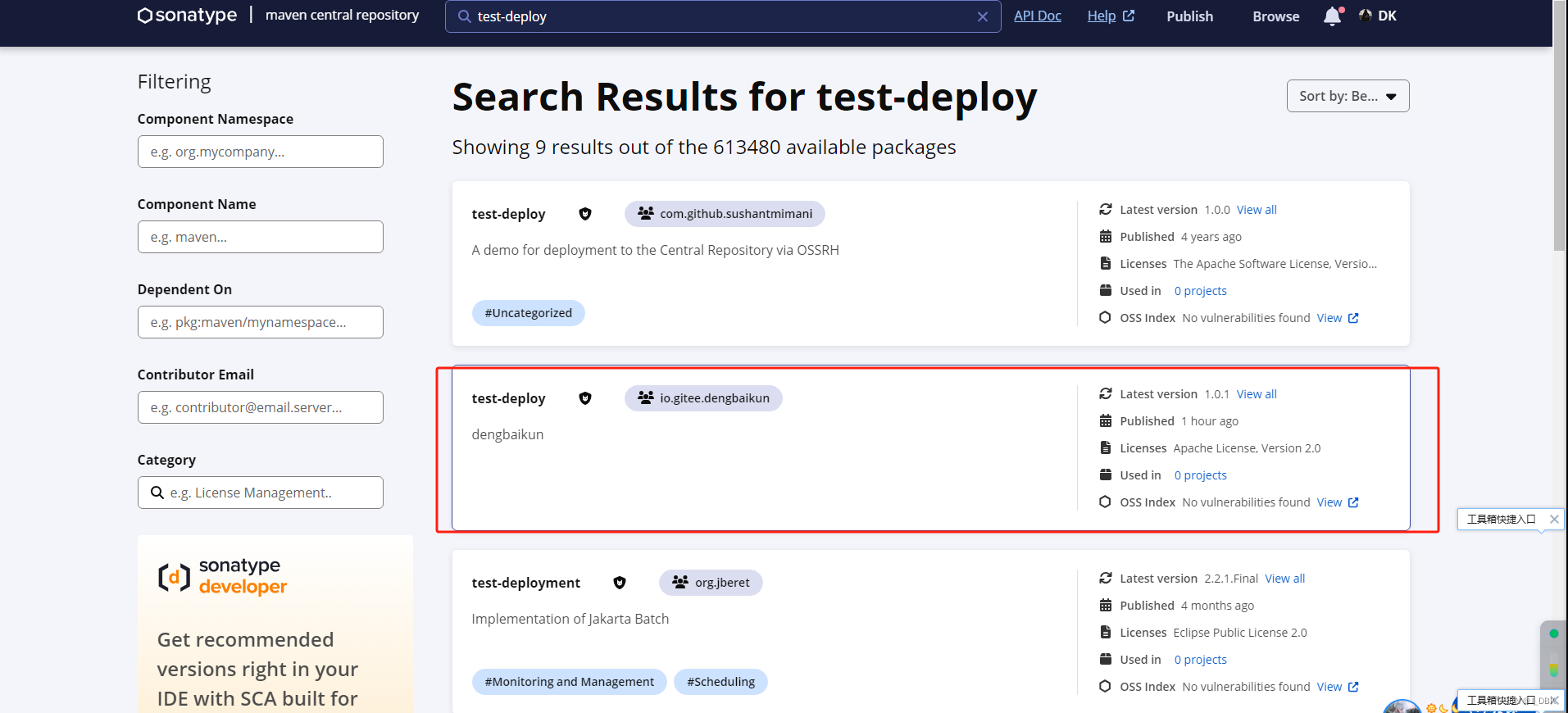Click latest version refresh icon for 1.0.0
This screenshot has width=1568, height=713.
pyautogui.click(x=1106, y=210)
